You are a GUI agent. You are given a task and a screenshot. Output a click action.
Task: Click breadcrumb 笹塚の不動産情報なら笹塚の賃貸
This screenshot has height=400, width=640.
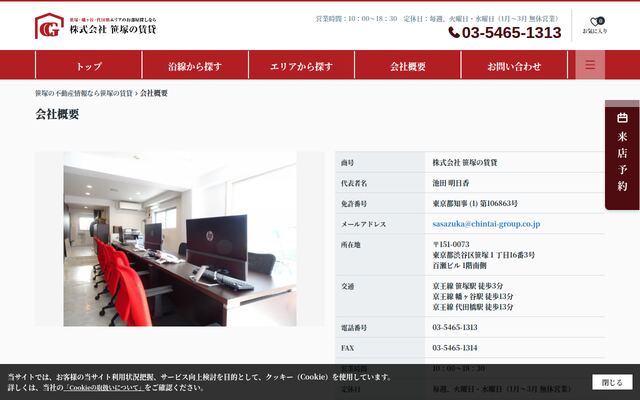point(84,93)
